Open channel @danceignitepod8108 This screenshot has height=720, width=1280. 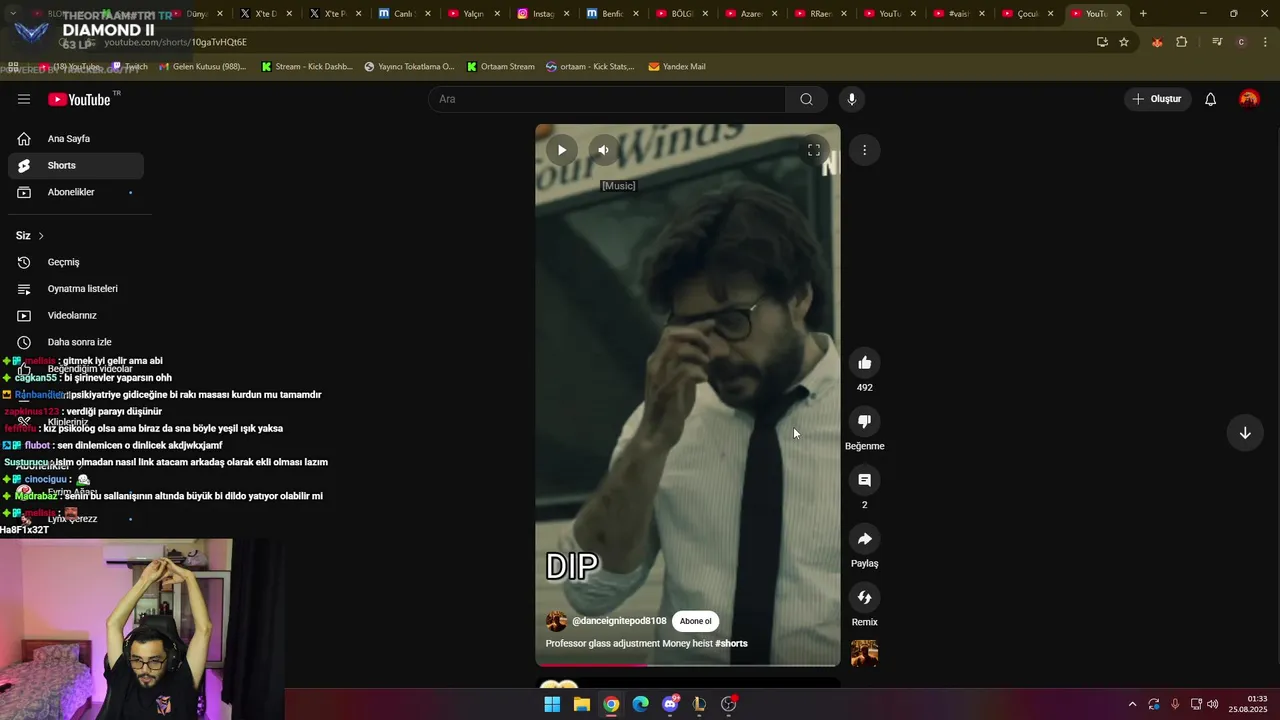pyautogui.click(x=619, y=621)
